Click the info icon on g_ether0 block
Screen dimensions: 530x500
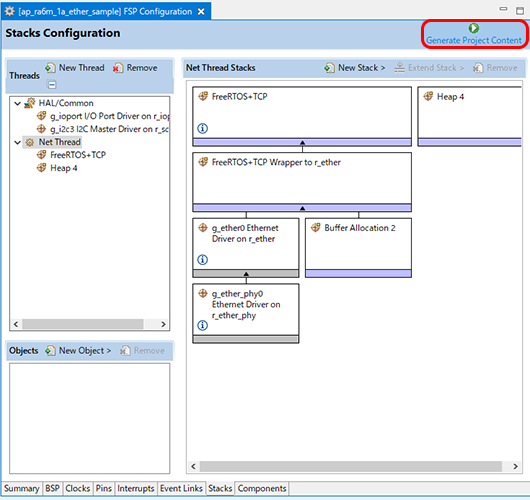[x=202, y=260]
